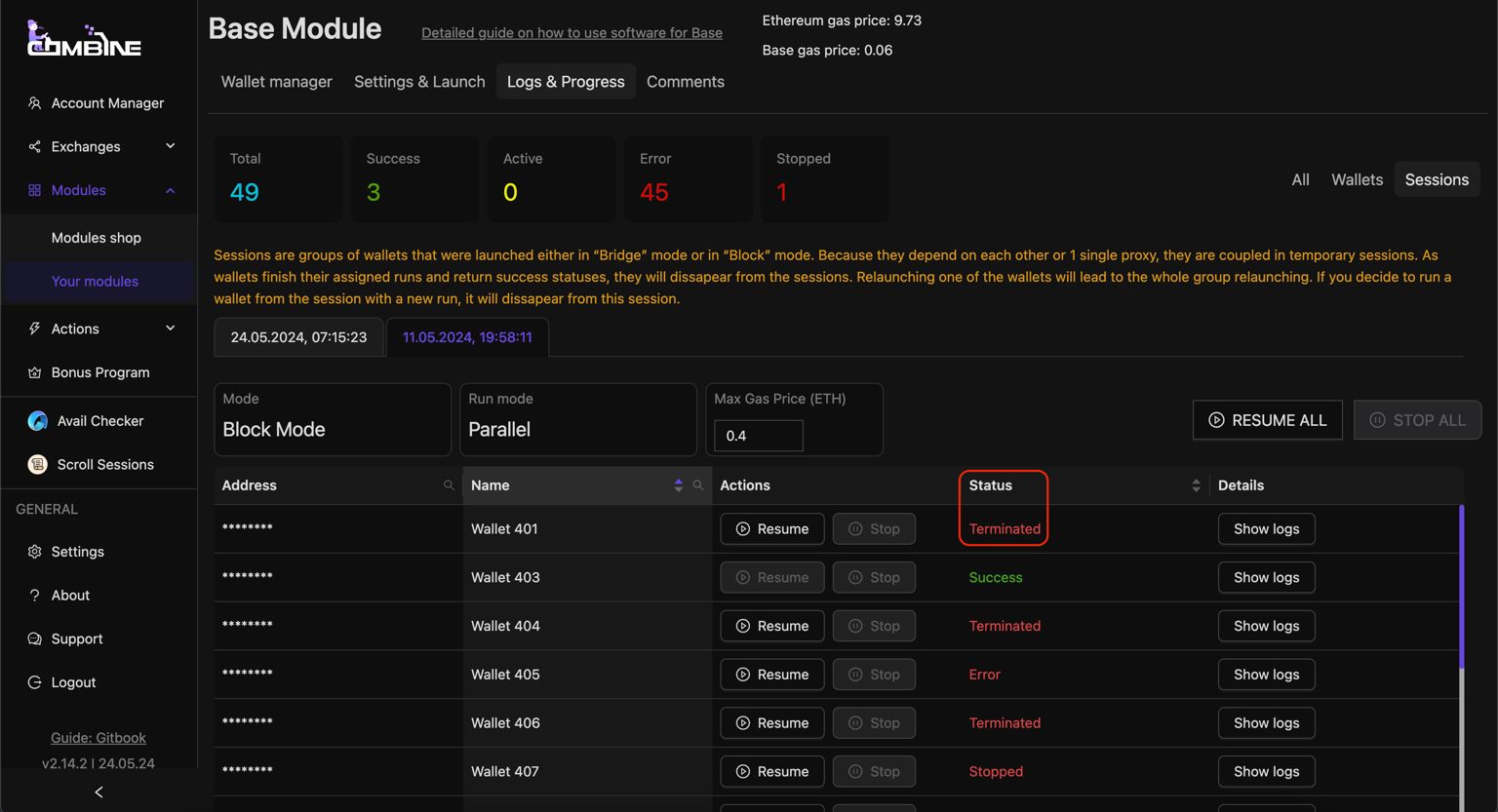Click the Max Gas Price input field
This screenshot has width=1498, height=812.
pos(759,436)
